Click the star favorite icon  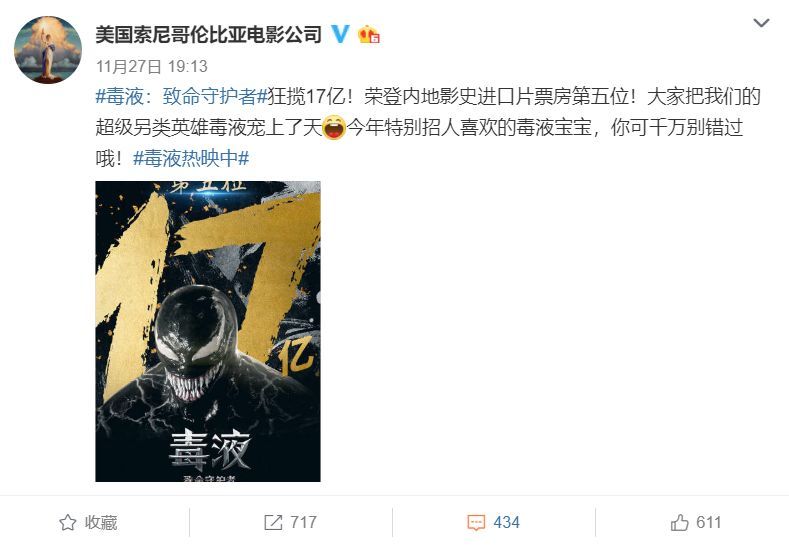tap(67, 522)
